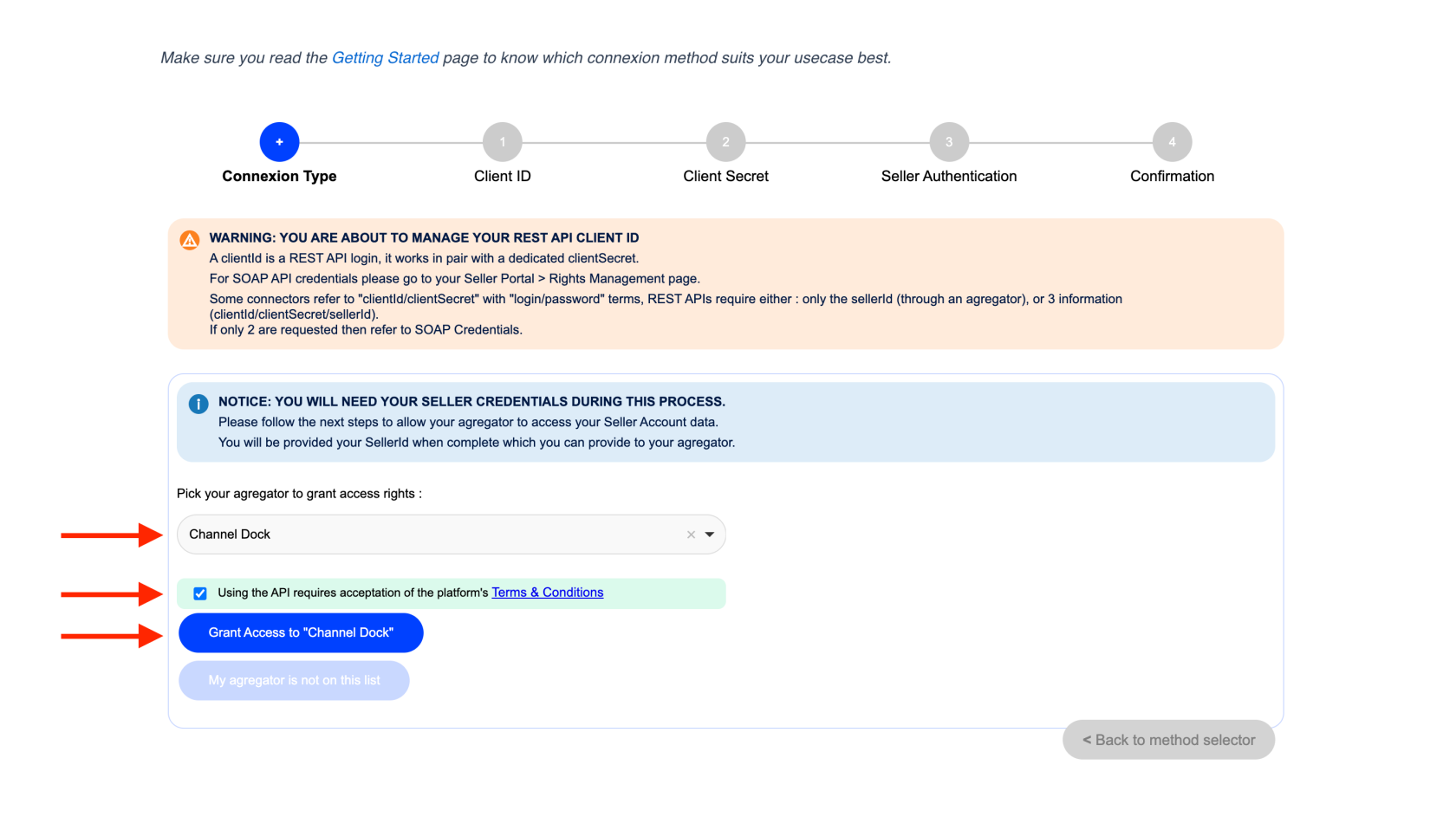Expand the agregator dropdown arrow
This screenshot has width=1456, height=823.
pyautogui.click(x=710, y=535)
